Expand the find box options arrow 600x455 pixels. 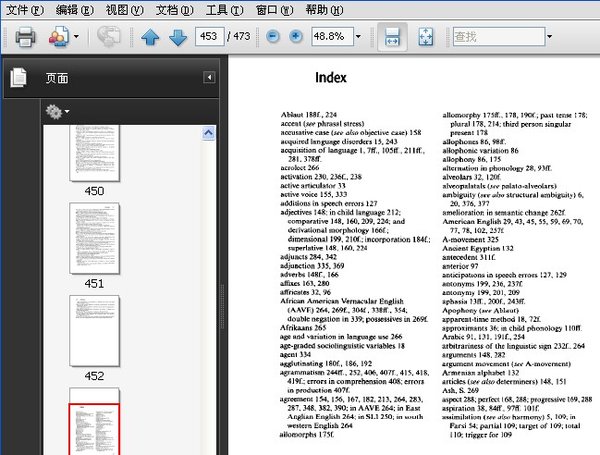pos(549,37)
